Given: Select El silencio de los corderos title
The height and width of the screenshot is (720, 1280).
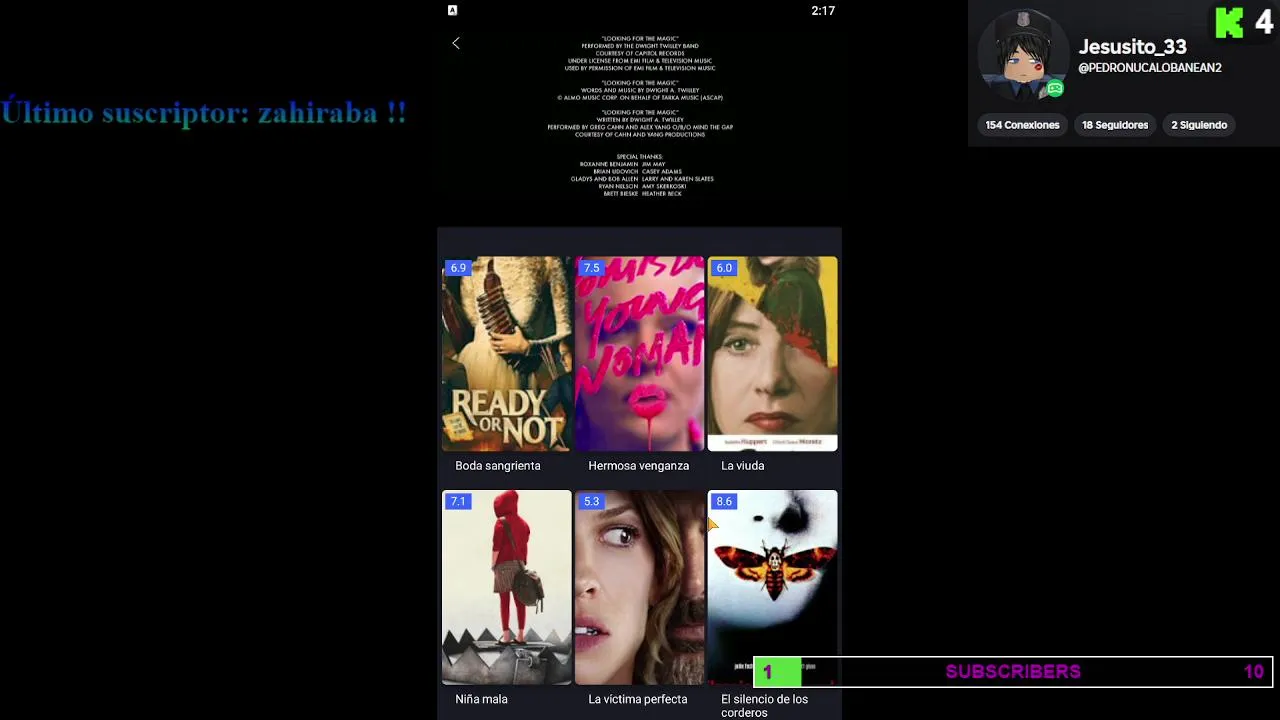Looking at the screenshot, I should [765, 706].
